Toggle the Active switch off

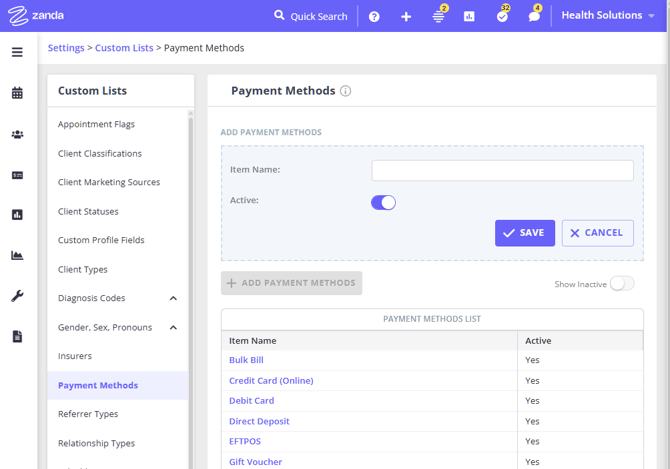383,202
